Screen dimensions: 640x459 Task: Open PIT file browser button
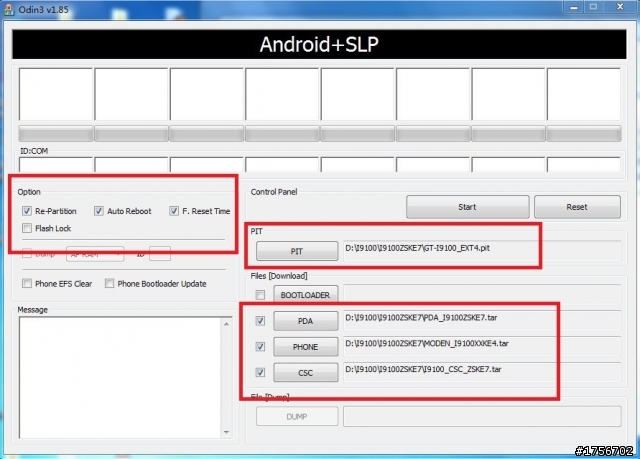(297, 251)
